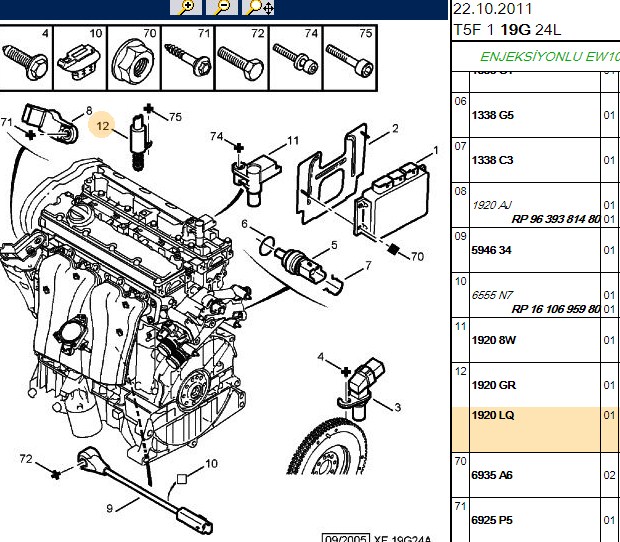The width and height of the screenshot is (620, 542).
Task: Select callout 4 near crank sensor
Action: (320, 357)
